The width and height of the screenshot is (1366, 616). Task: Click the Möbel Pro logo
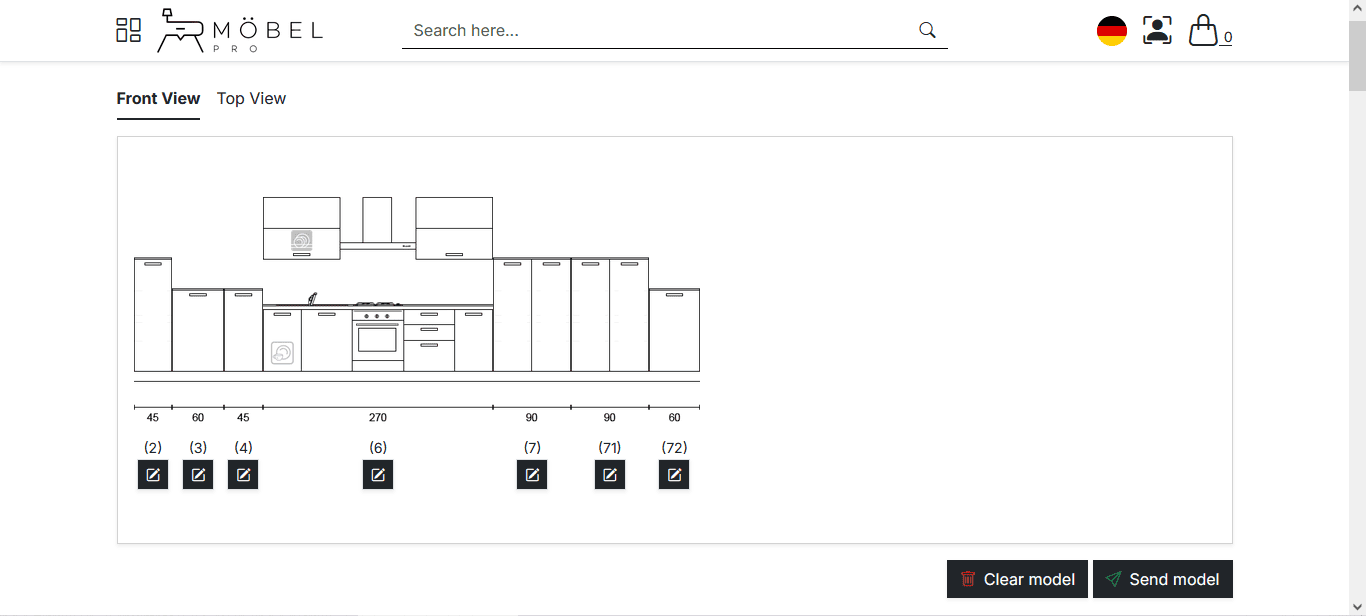[240, 31]
